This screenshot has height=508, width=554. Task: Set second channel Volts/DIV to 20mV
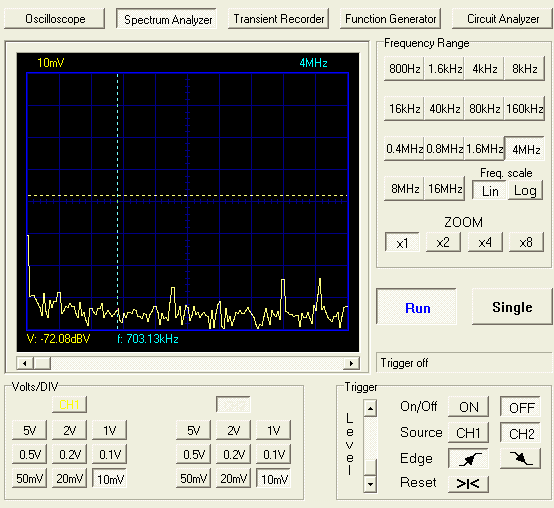coord(233,478)
